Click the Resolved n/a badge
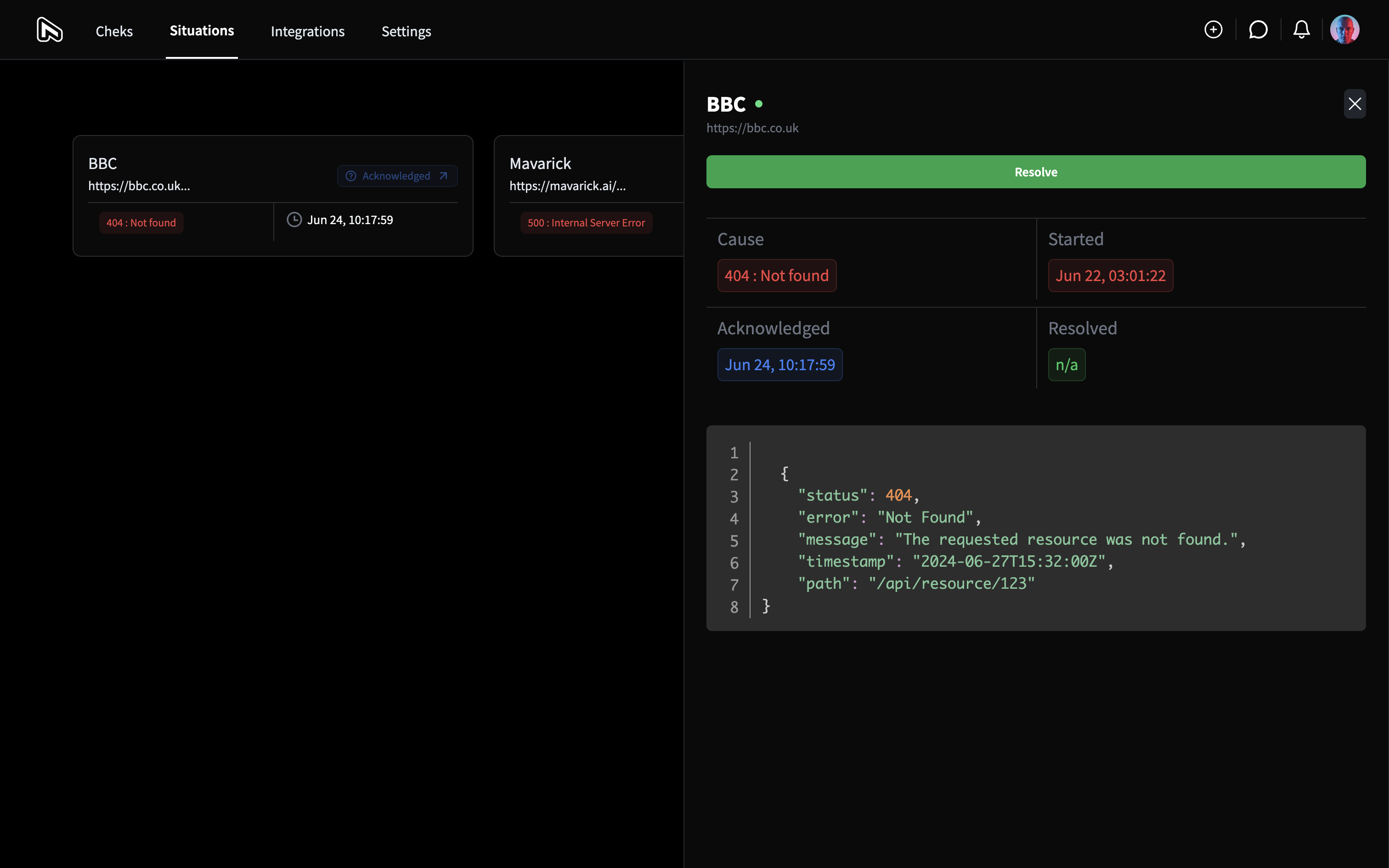This screenshot has width=1389, height=868. pos(1067,365)
